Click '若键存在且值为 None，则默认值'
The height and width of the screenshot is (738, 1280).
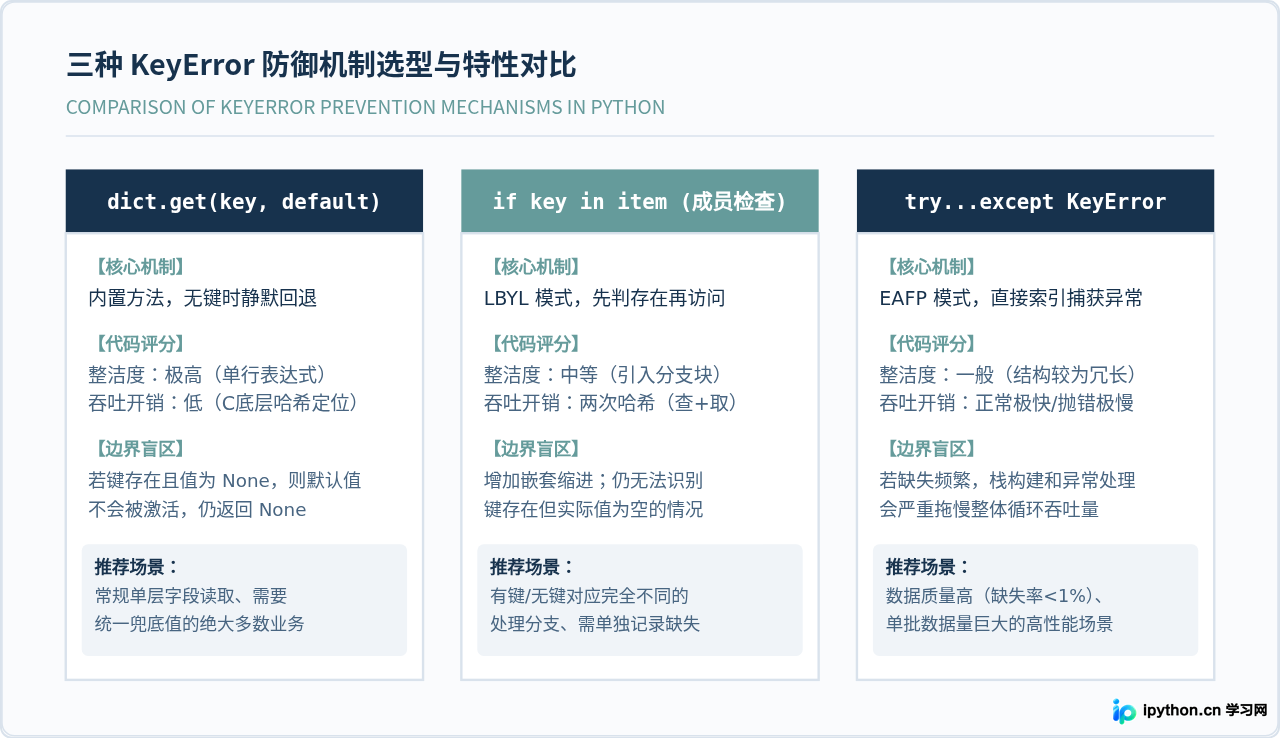(225, 481)
